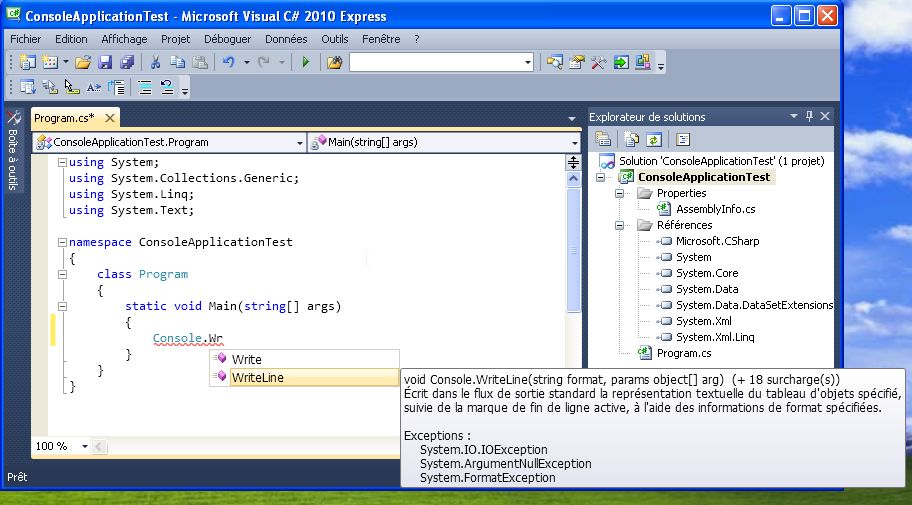Screen dimensions: 912x505
Task: Click inside the toolbar Find combo box
Action: coord(436,62)
